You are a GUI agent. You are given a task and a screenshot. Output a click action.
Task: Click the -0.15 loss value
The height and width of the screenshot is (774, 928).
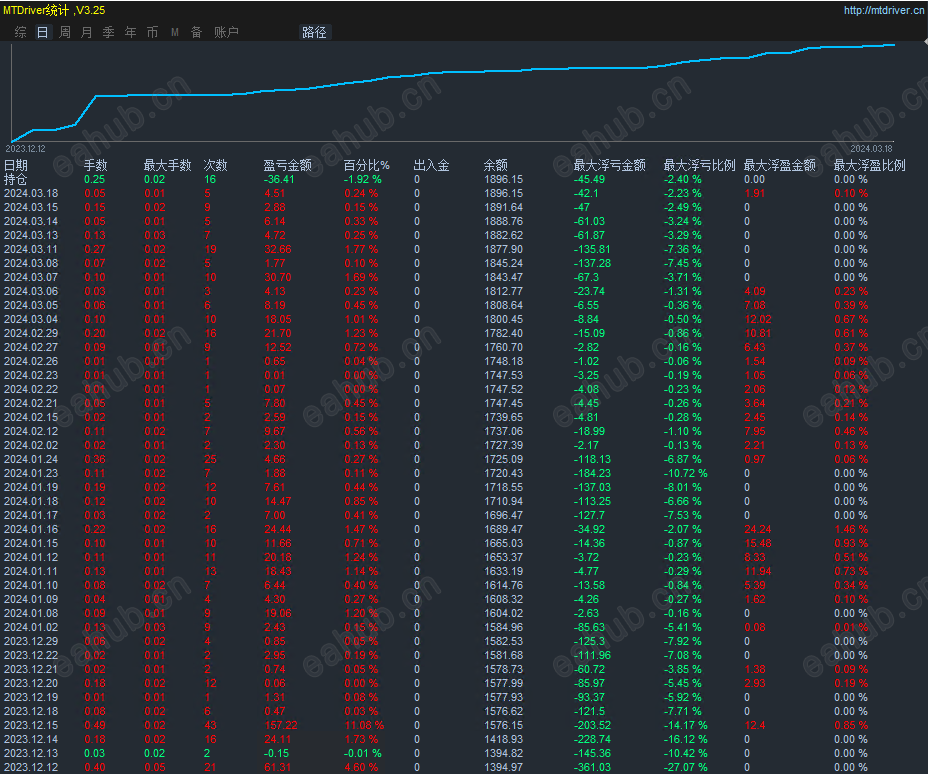[x=276, y=753]
